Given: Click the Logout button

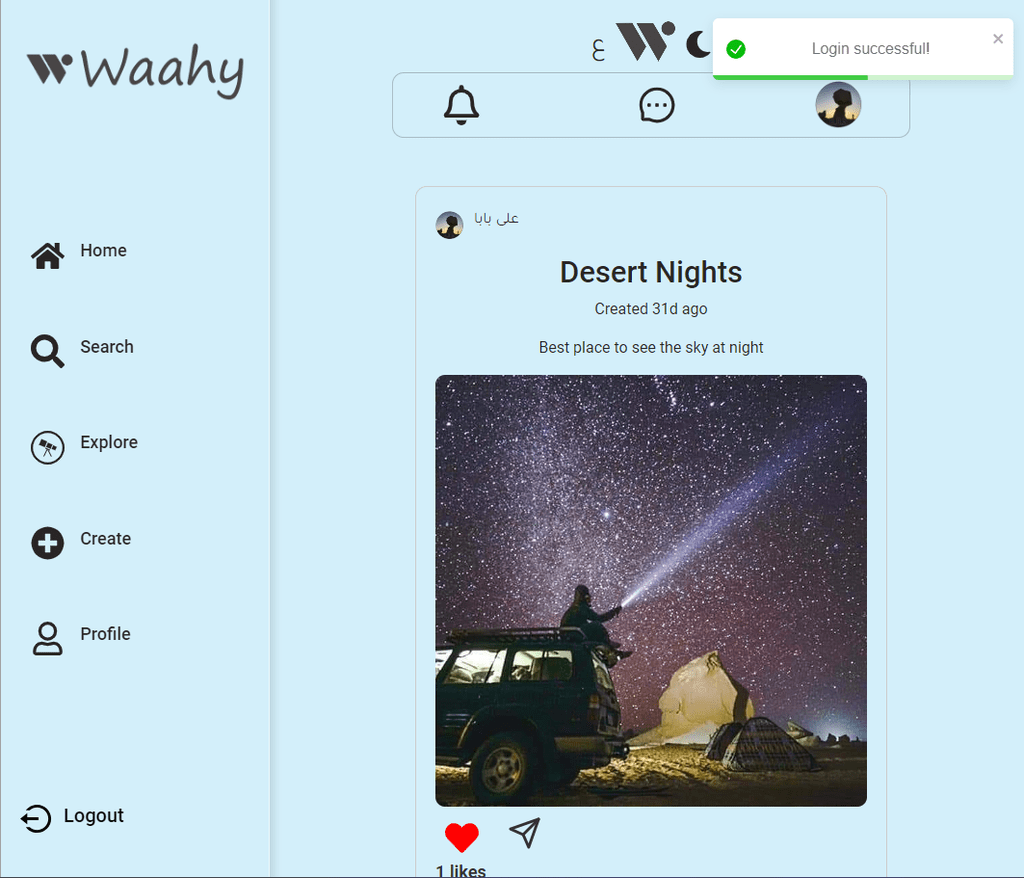Looking at the screenshot, I should 72,817.
